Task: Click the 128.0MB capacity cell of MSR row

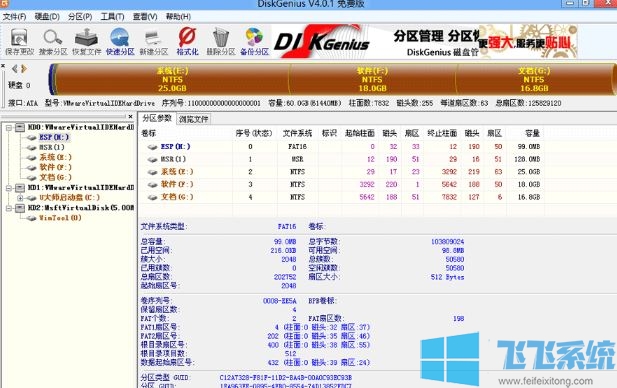Action: point(528,159)
